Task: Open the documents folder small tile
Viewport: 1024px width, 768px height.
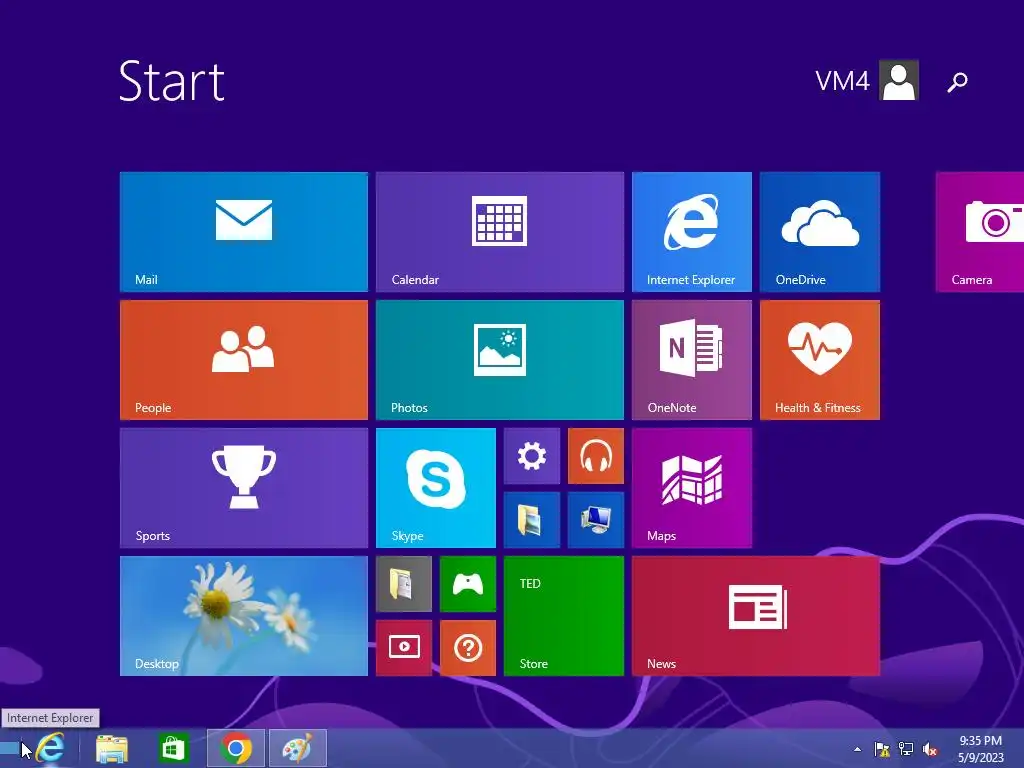Action: point(404,584)
